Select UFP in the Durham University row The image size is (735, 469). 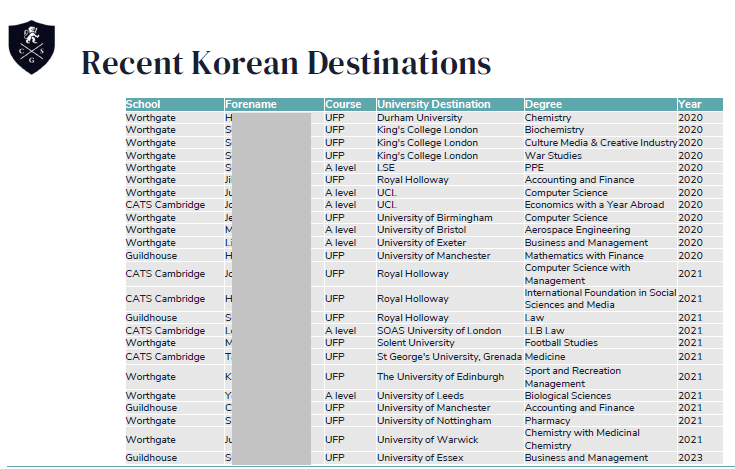point(350,118)
